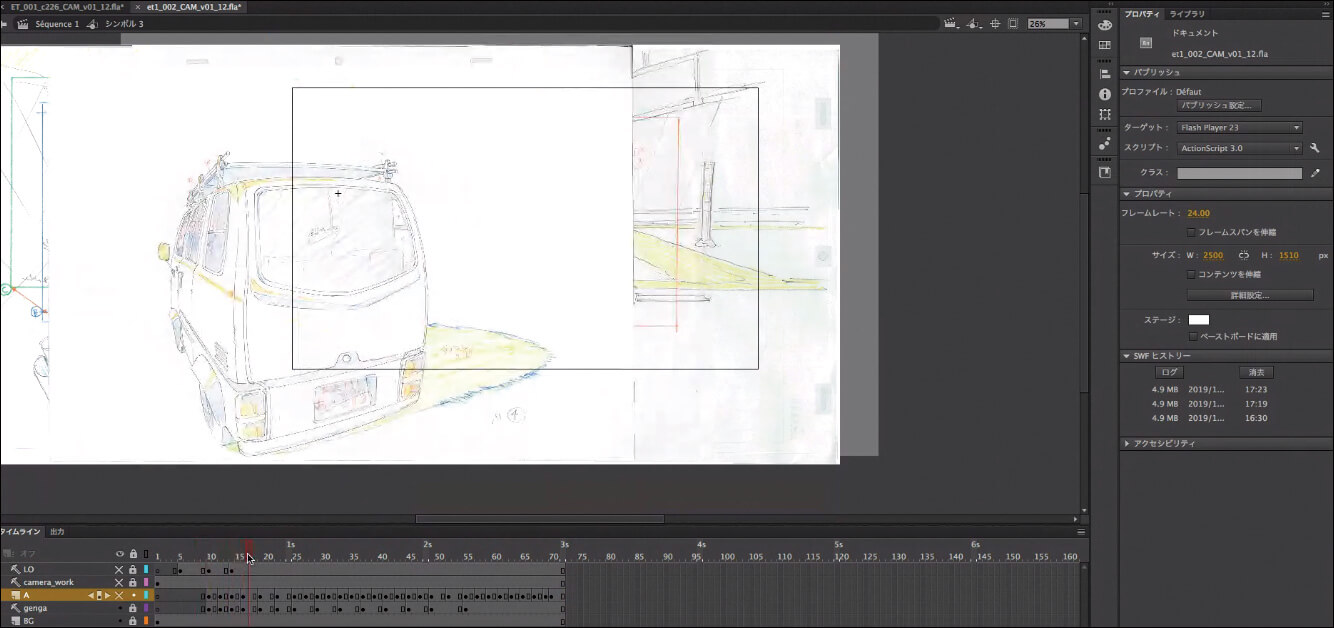This screenshot has width=1334, height=628.
Task: Switch to the 出力 tab
Action: (57, 531)
